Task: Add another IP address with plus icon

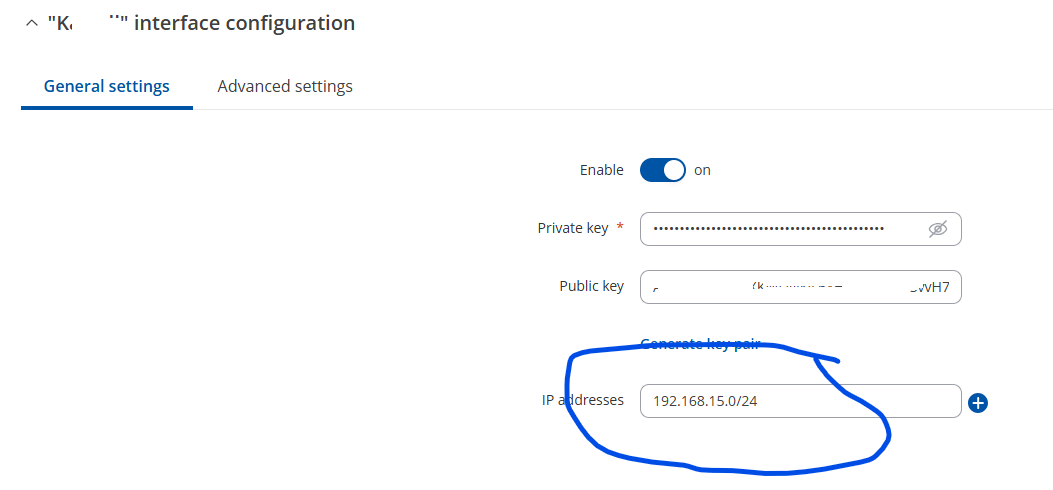Action: pos(978,403)
